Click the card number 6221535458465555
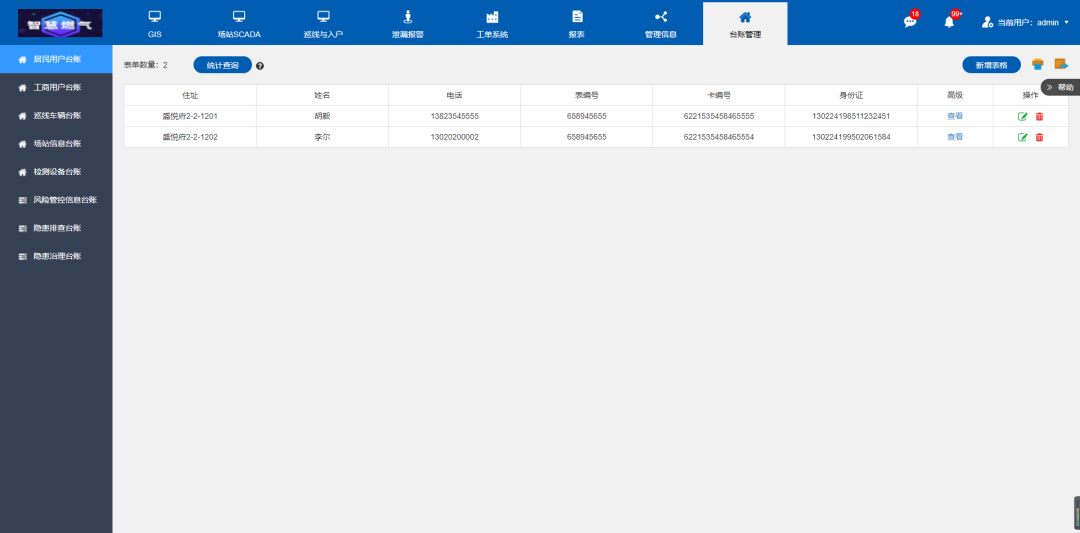 coord(718,116)
